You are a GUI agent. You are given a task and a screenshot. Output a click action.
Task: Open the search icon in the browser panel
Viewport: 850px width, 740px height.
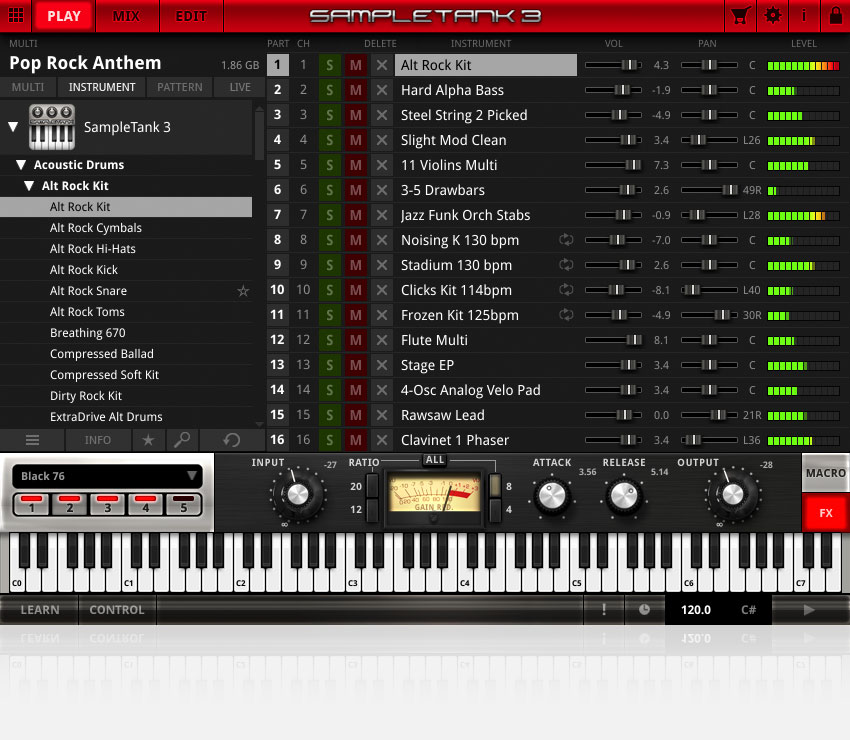click(184, 440)
